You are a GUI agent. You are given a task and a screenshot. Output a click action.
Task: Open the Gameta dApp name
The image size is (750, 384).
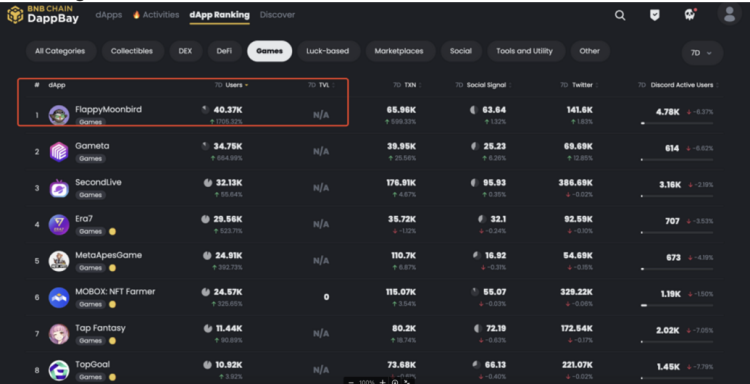92,146
